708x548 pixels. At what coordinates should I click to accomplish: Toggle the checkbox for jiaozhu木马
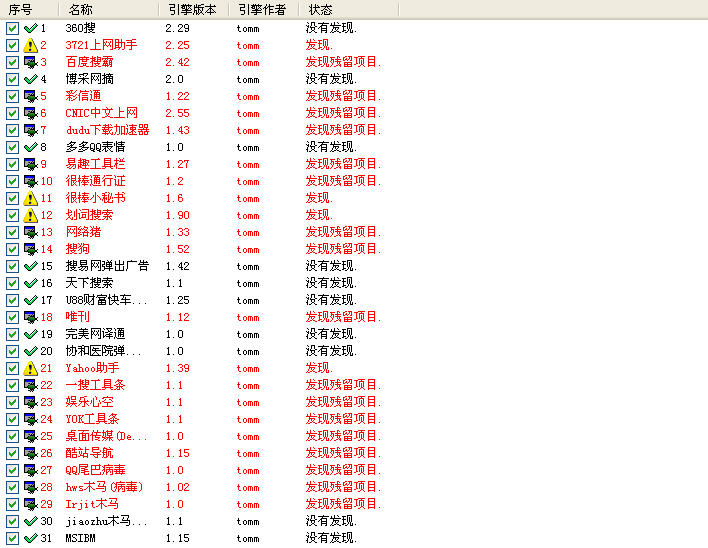(12, 521)
